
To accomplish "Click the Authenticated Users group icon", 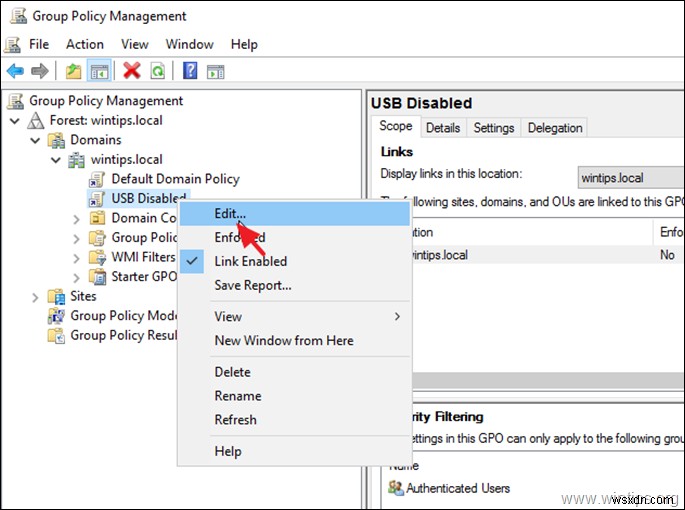I will (x=396, y=488).
